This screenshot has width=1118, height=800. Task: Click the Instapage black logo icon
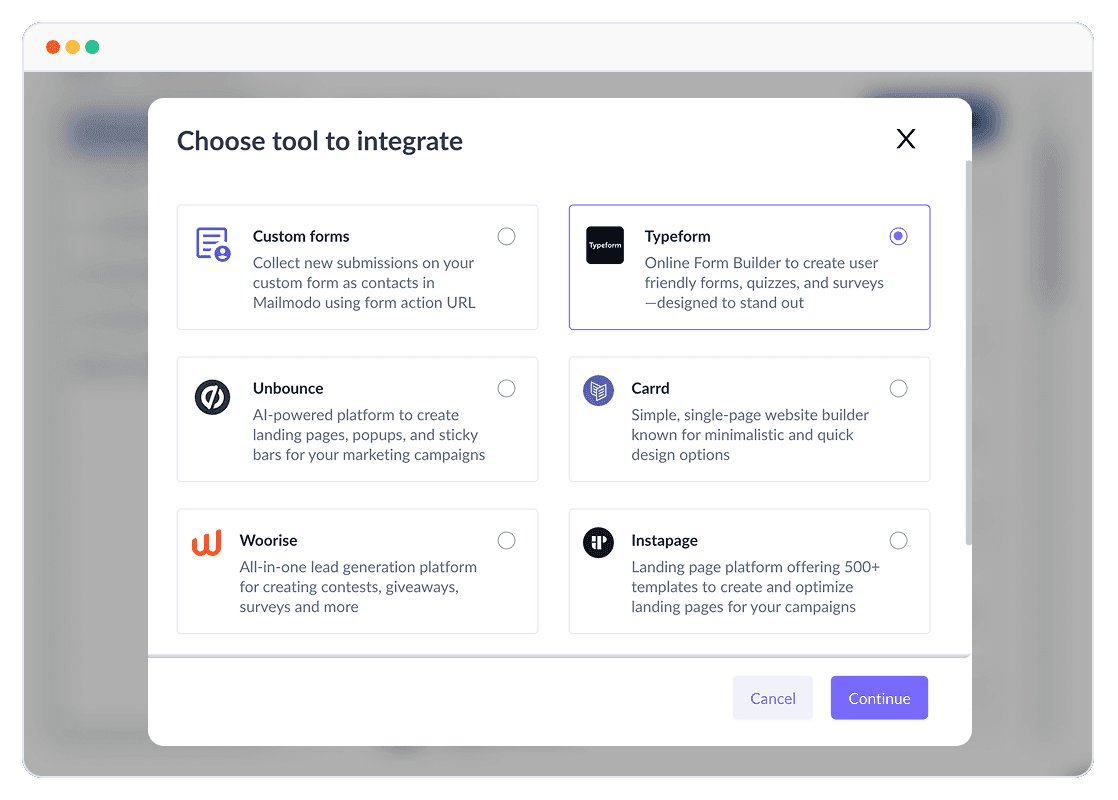point(598,541)
